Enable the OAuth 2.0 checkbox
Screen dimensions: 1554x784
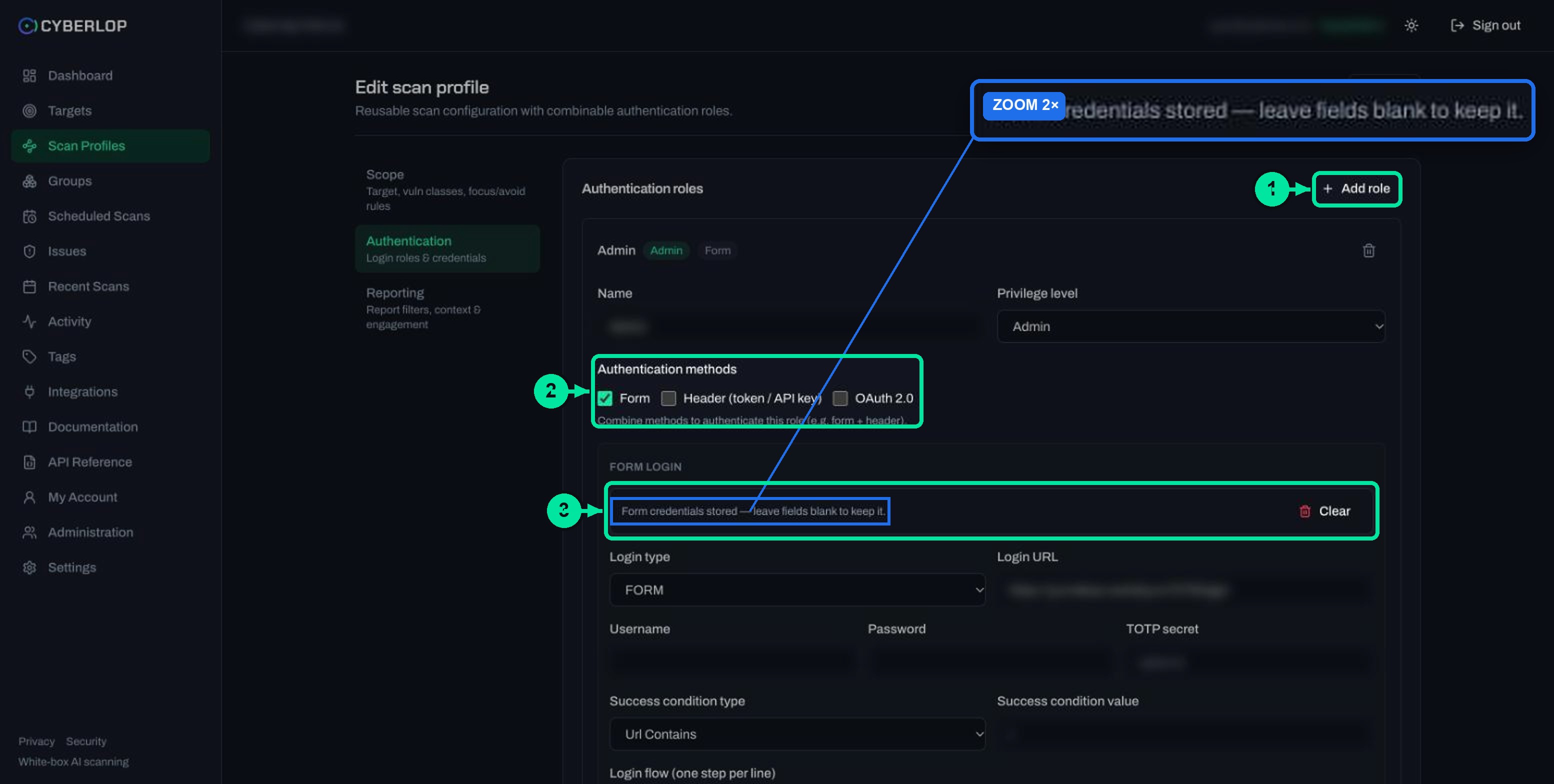pyautogui.click(x=839, y=398)
